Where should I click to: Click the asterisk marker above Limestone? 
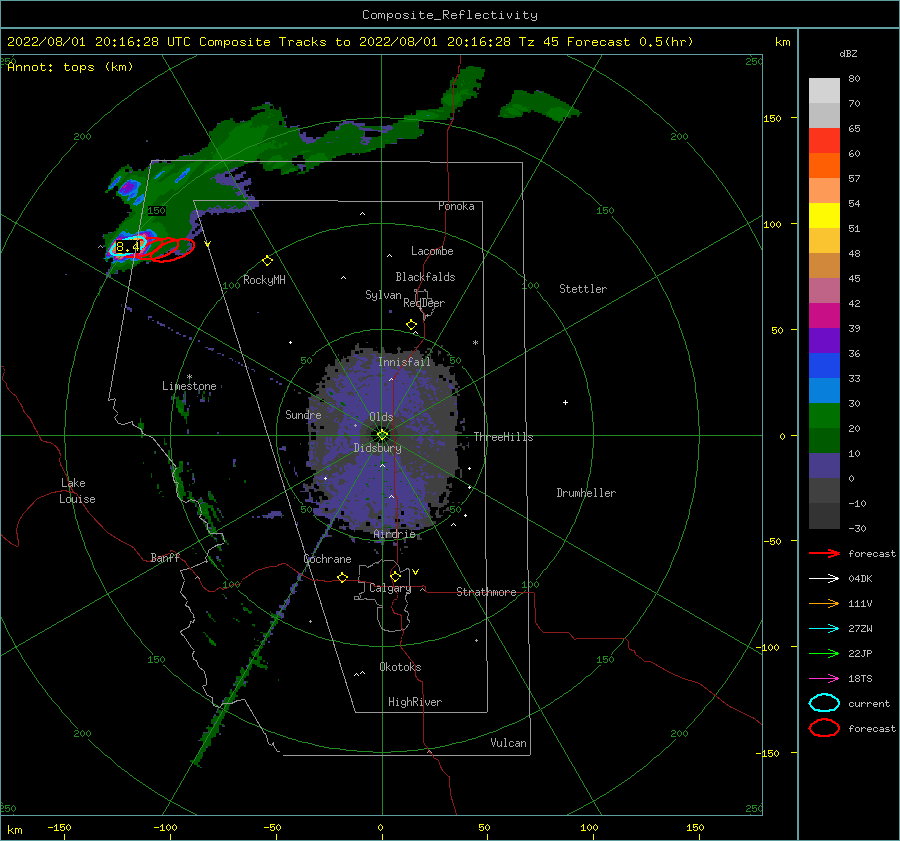coord(189,377)
